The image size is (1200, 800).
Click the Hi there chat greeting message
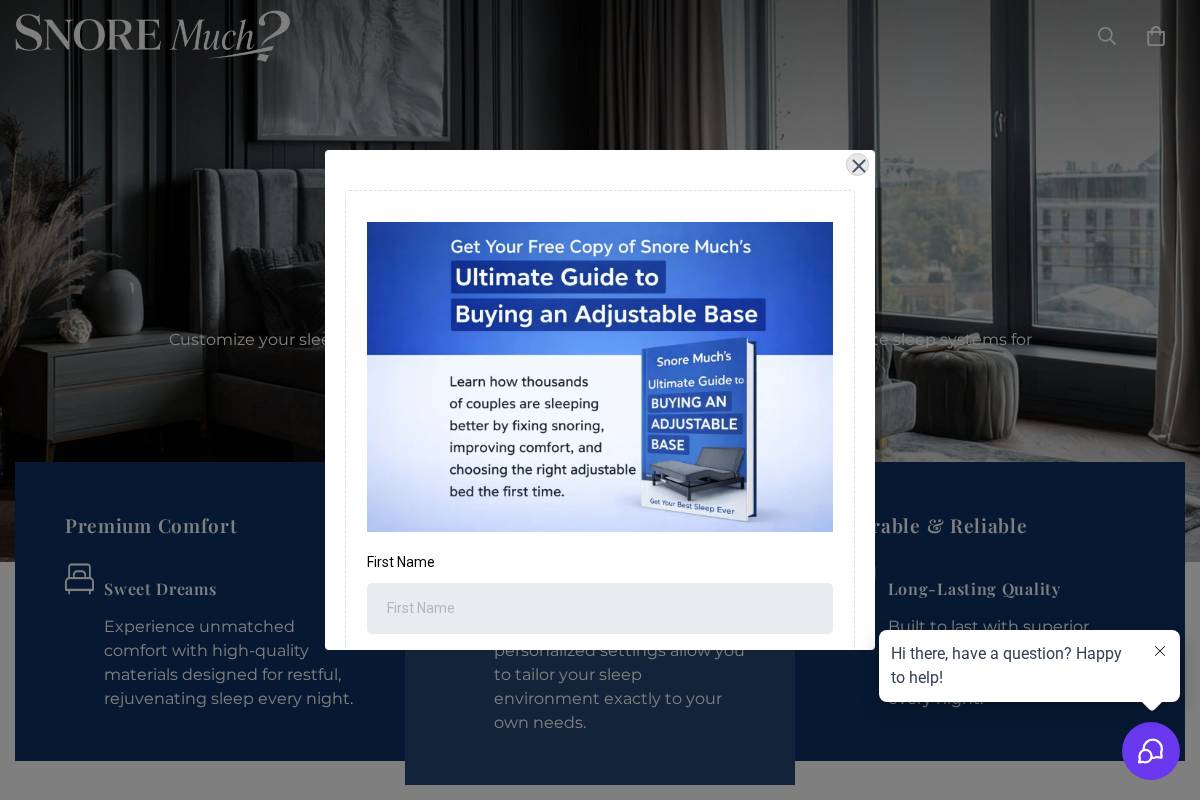(1007, 666)
